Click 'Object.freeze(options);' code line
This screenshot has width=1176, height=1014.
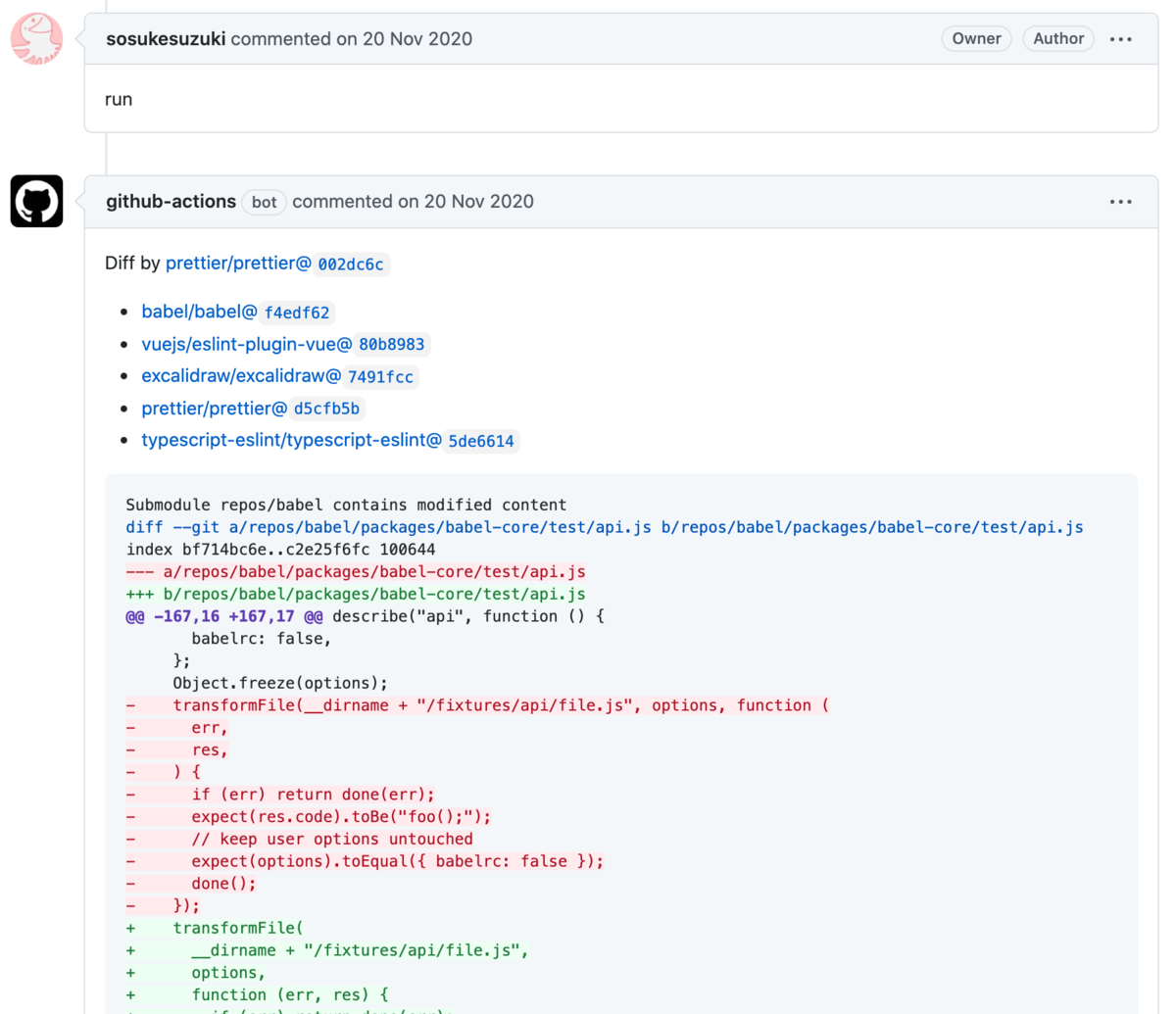pos(280,683)
